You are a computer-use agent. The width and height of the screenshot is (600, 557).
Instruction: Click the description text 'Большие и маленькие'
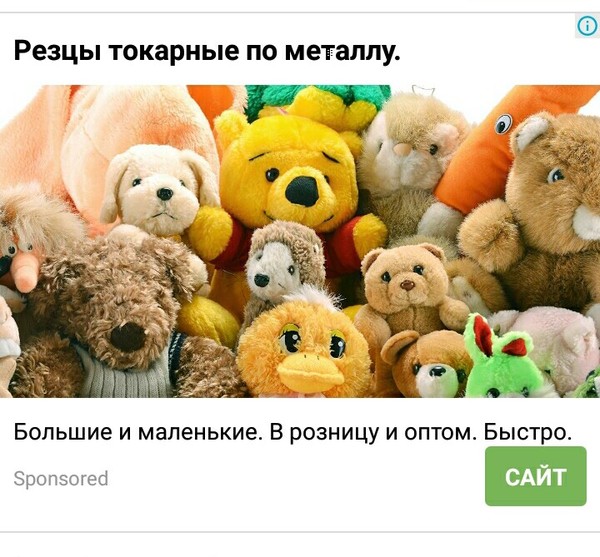tap(138, 433)
